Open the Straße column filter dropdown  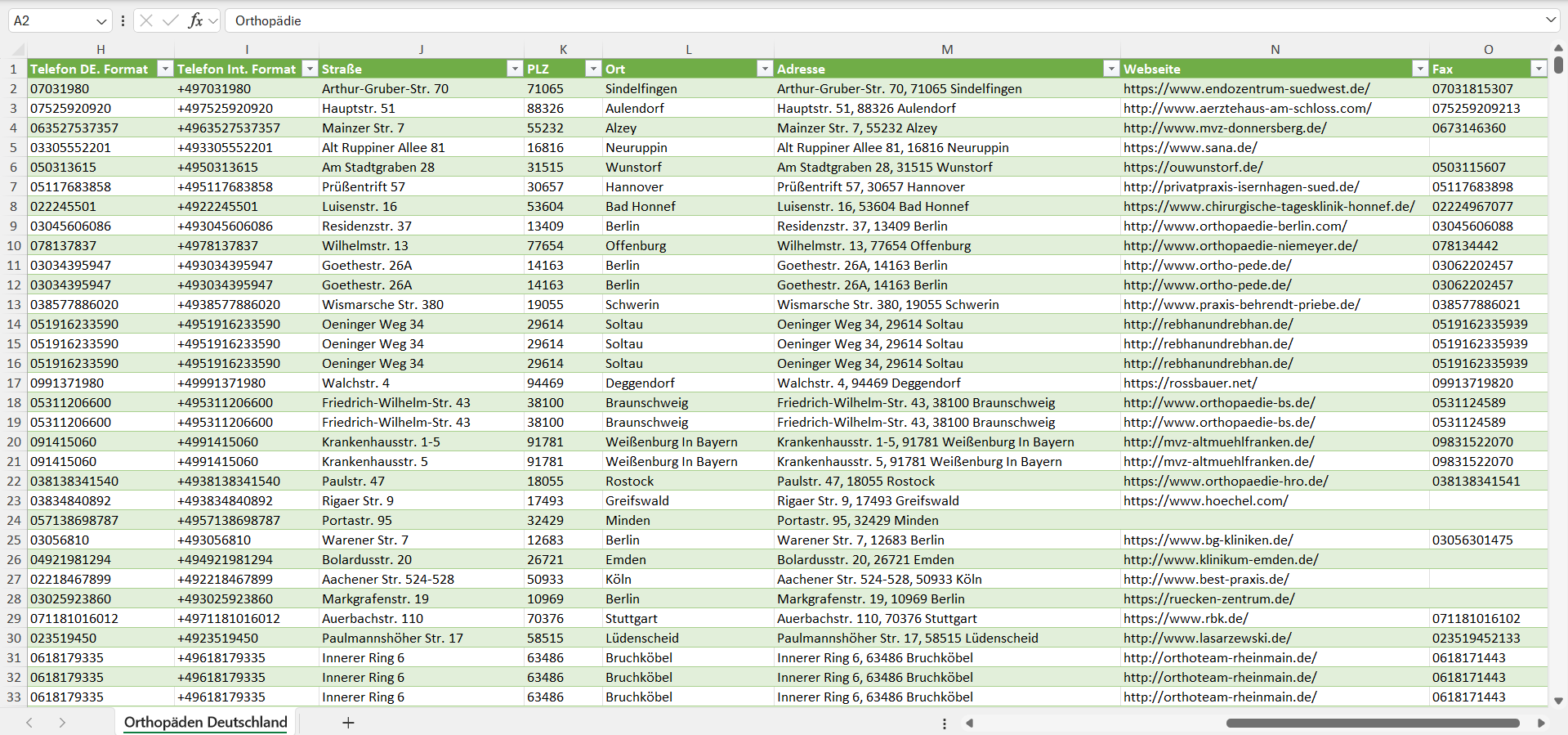[515, 69]
